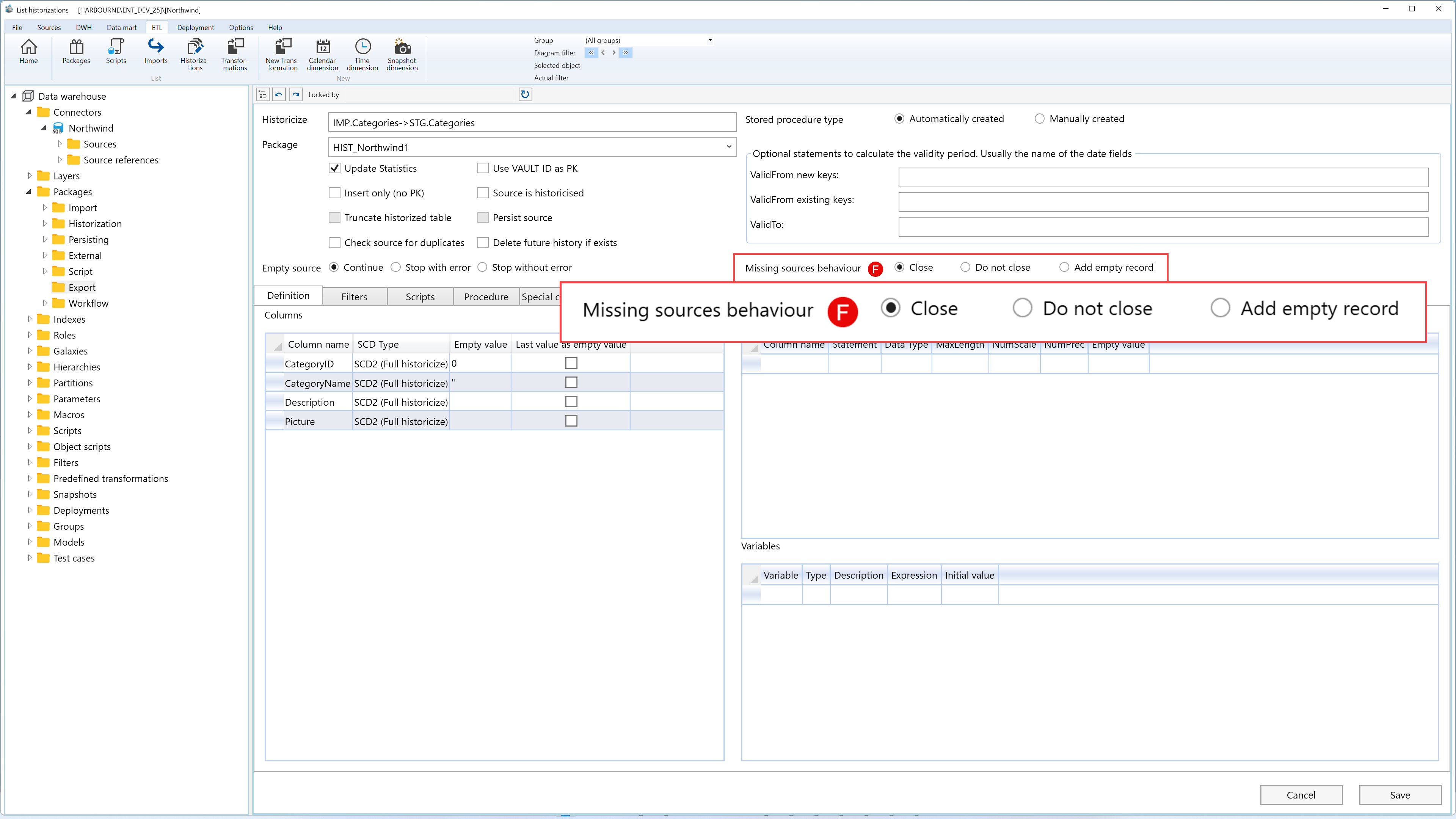Expand the Snapshots node
This screenshot has height=819, width=1456.
(x=30, y=494)
